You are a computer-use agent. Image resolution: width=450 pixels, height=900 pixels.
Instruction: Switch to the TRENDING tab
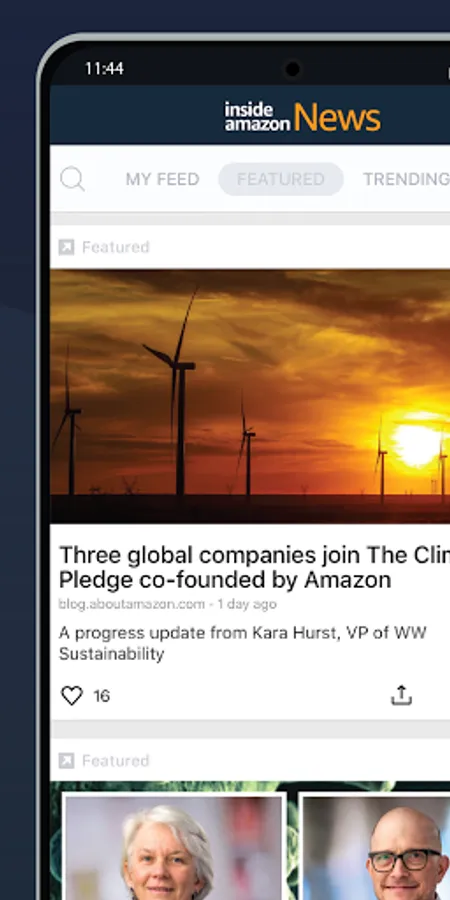[x=406, y=179]
